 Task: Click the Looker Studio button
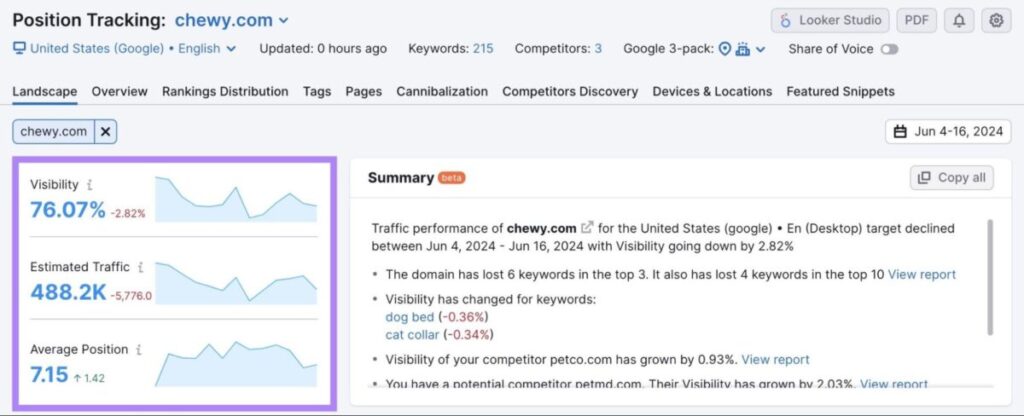829,20
